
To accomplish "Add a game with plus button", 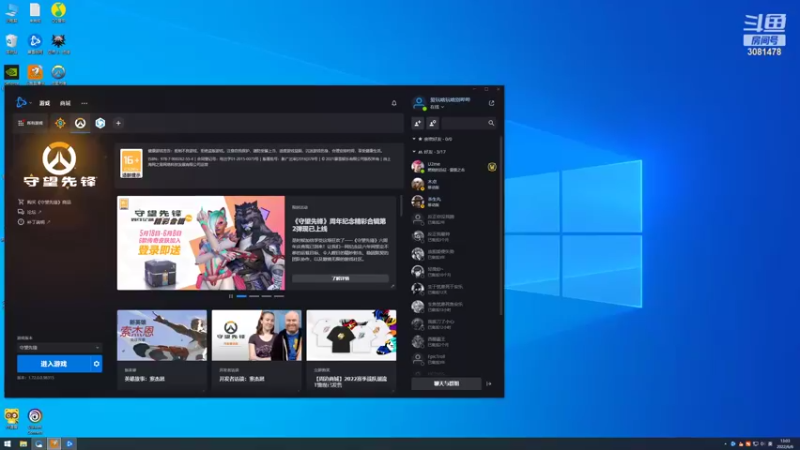I will [118, 123].
